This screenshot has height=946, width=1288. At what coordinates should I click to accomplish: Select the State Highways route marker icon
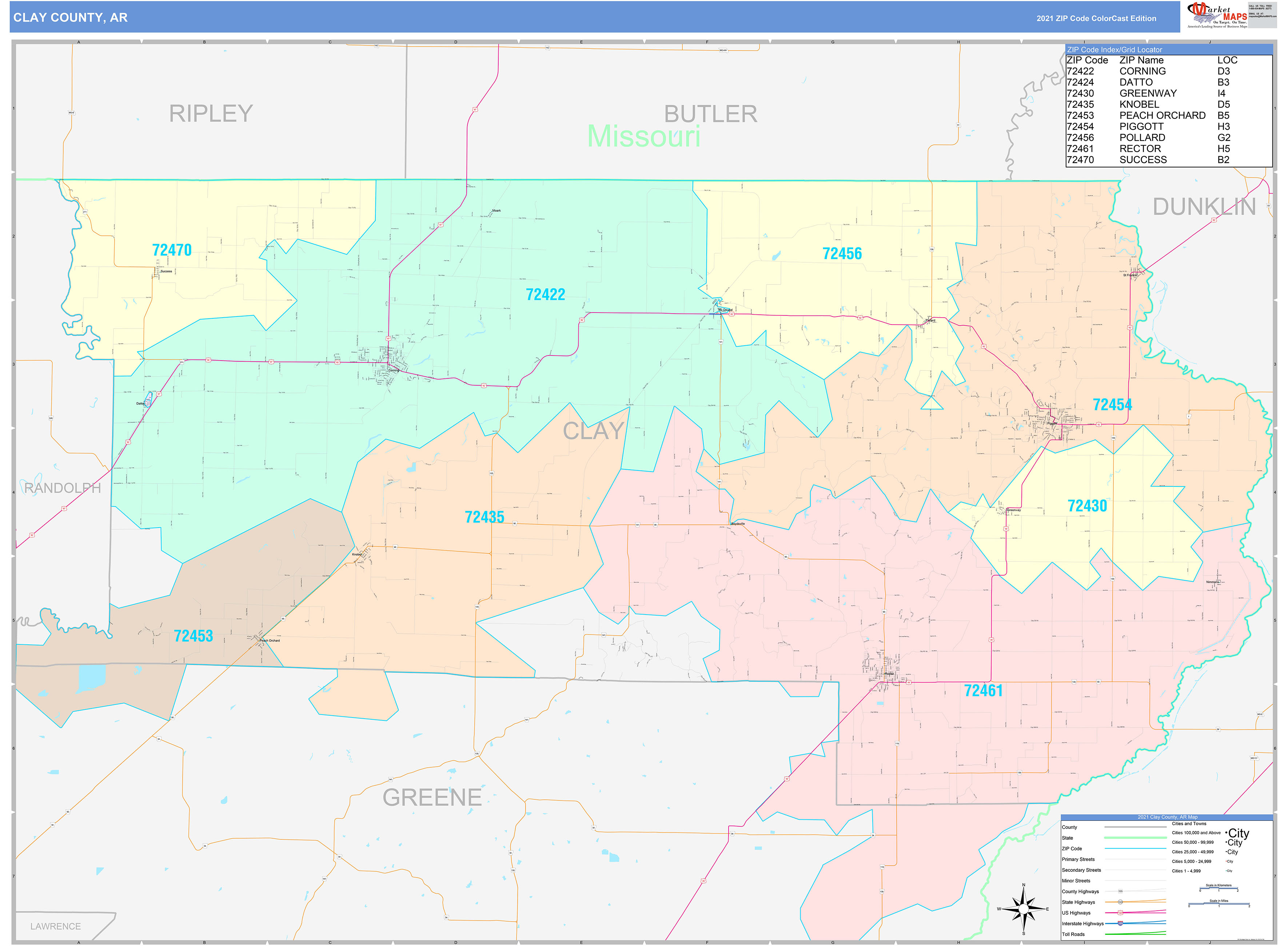(1120, 902)
